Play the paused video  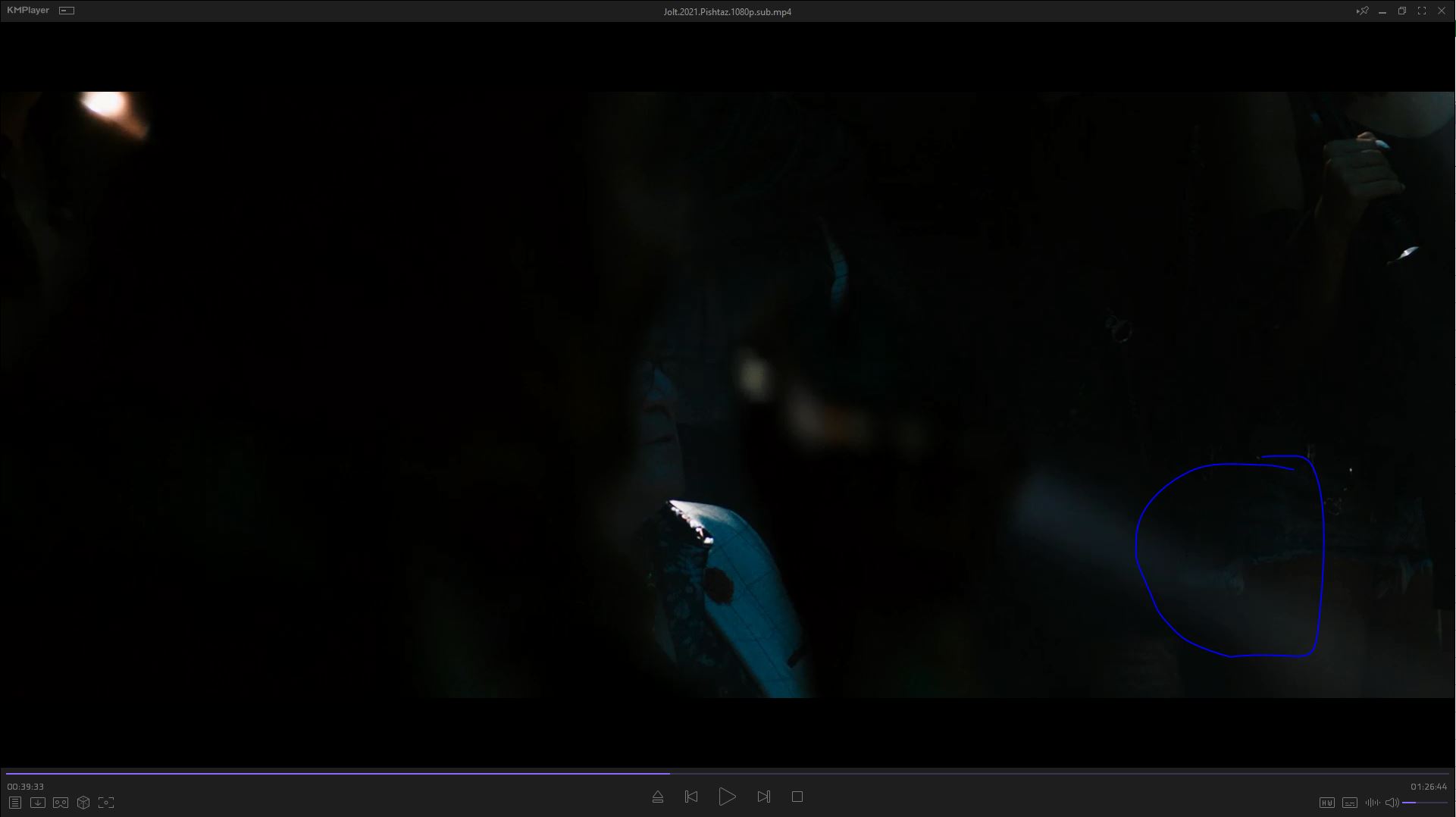(x=726, y=797)
